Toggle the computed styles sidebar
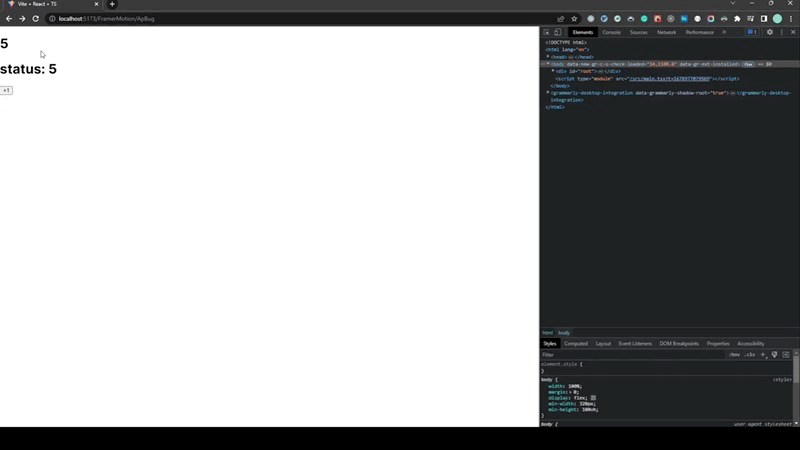This screenshot has width=800, height=450. pyautogui.click(x=786, y=355)
